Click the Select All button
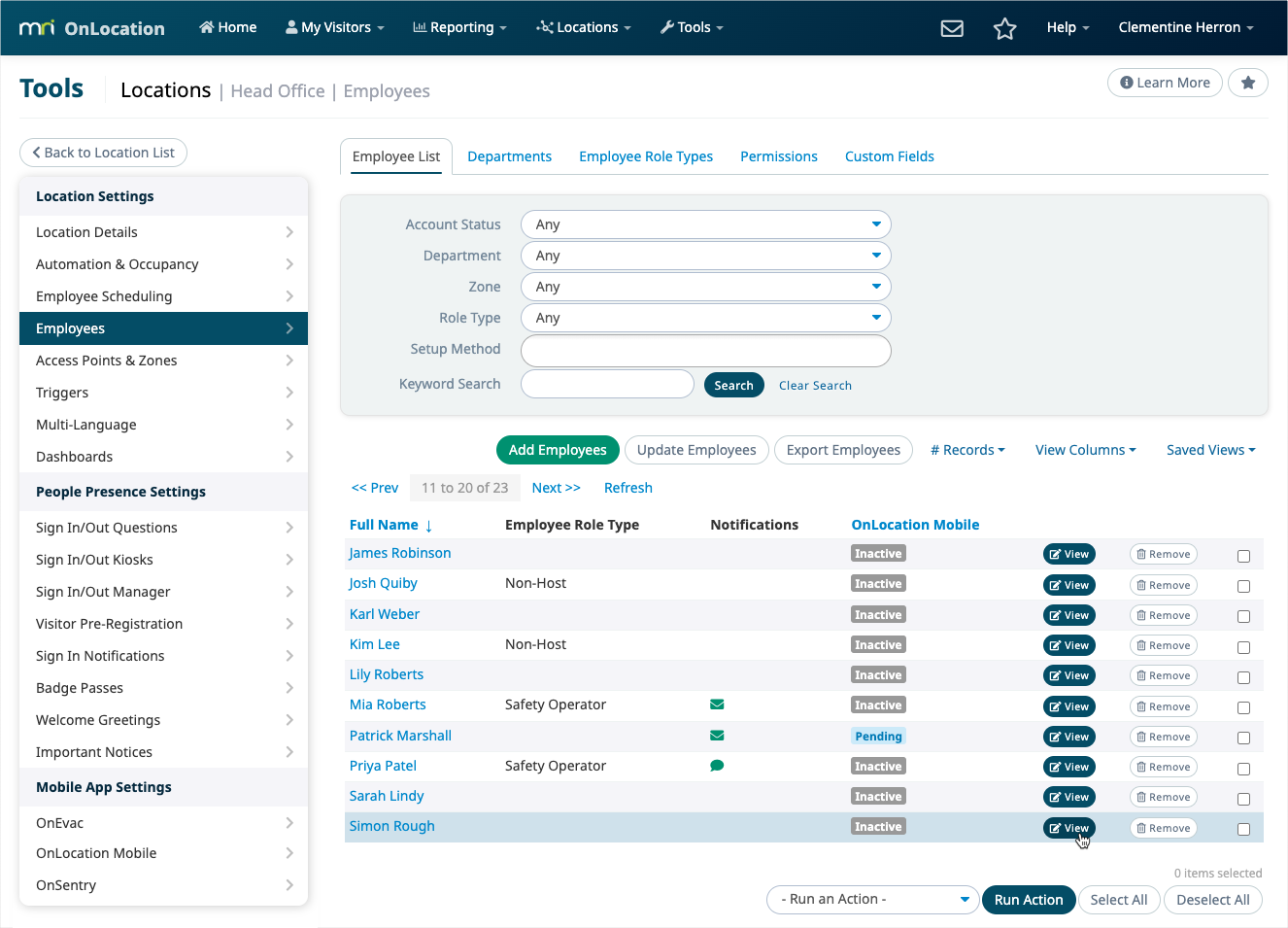 pyautogui.click(x=1119, y=900)
